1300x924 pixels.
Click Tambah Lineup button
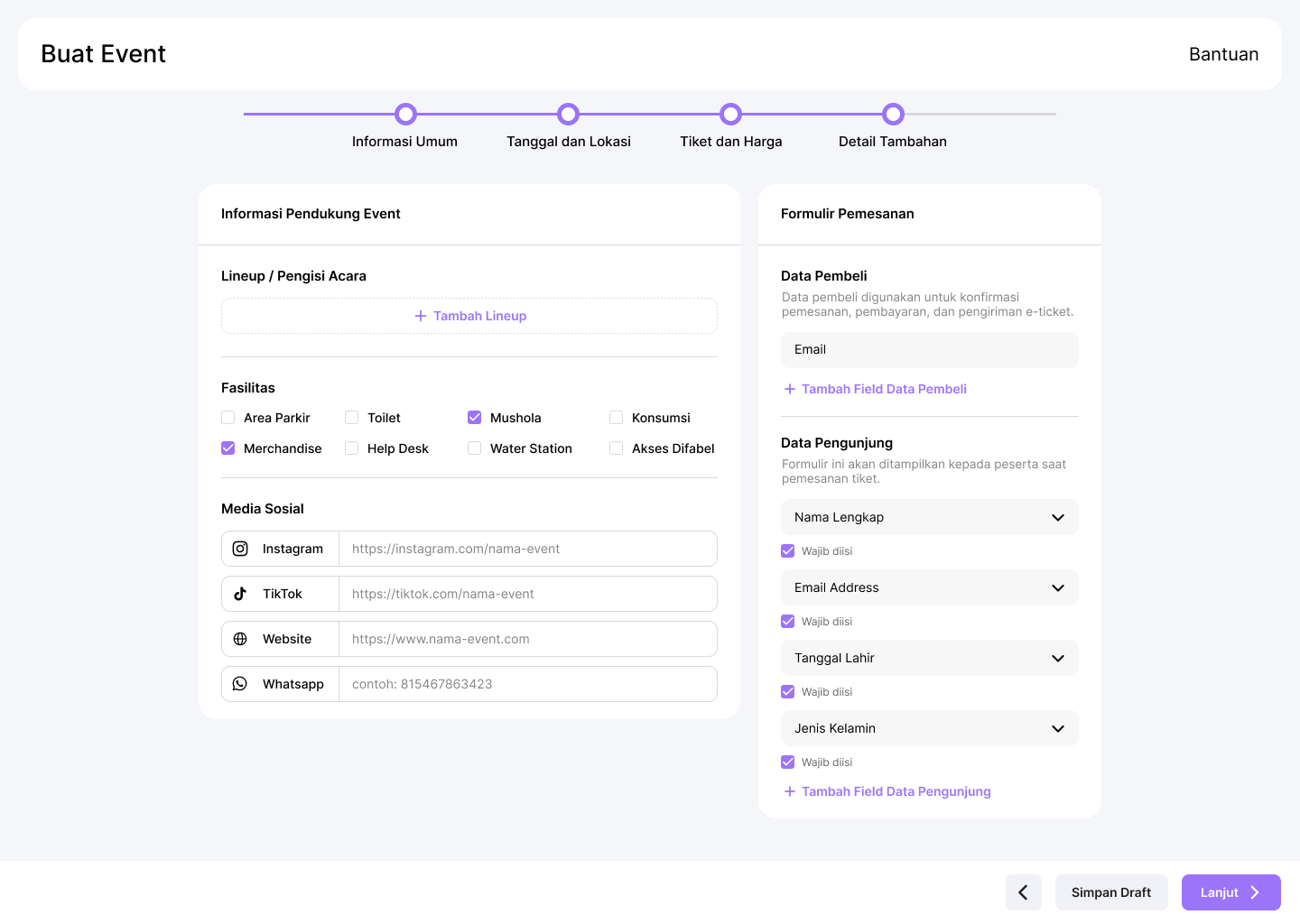[469, 316]
